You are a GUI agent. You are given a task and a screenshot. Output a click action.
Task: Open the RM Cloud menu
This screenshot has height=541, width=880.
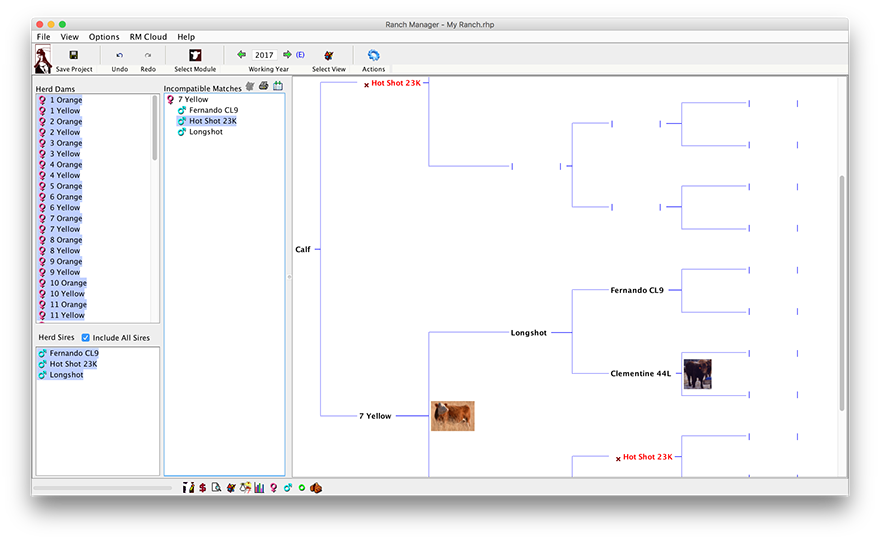pos(148,37)
